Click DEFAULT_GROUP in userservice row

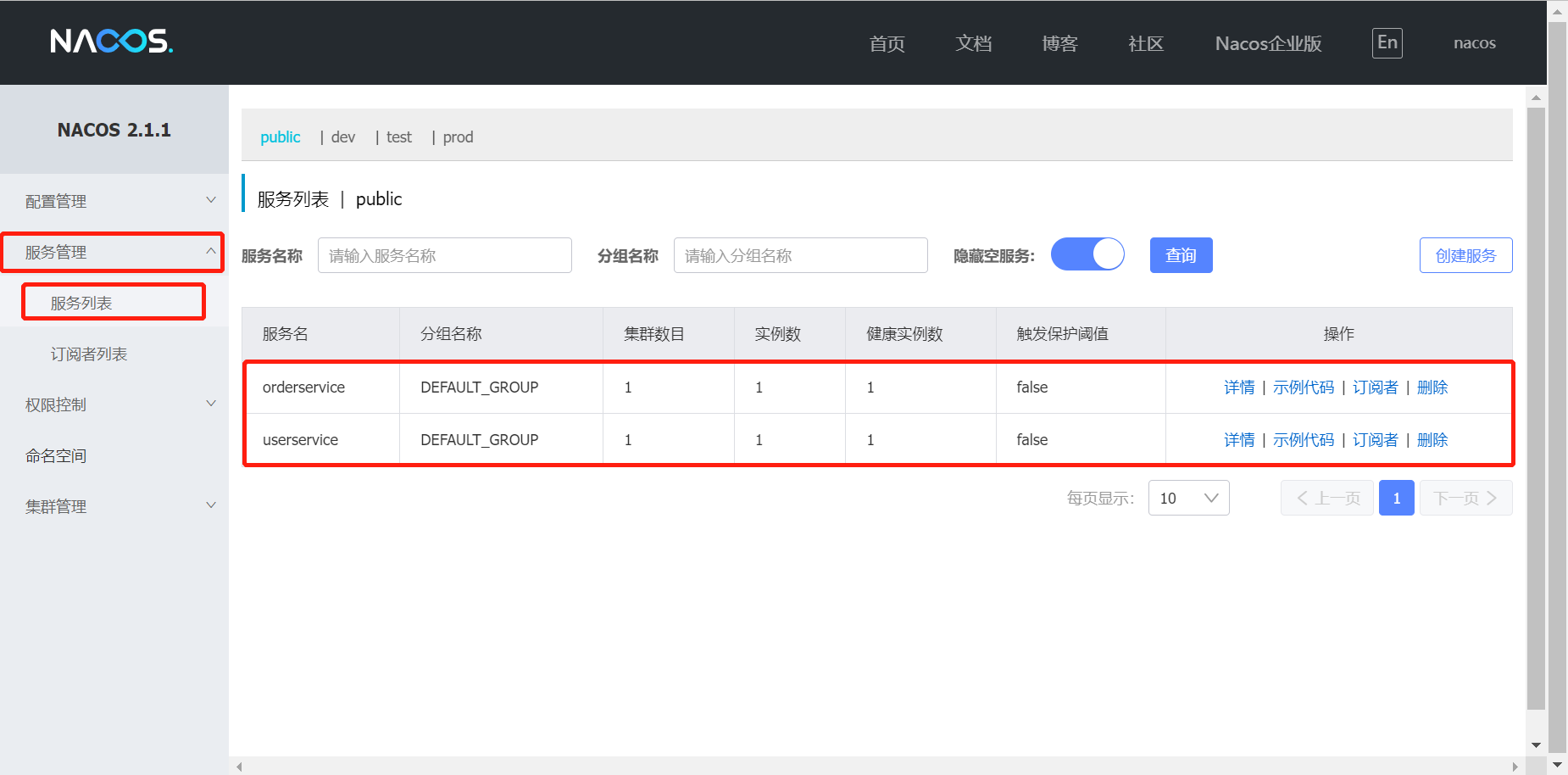[480, 439]
